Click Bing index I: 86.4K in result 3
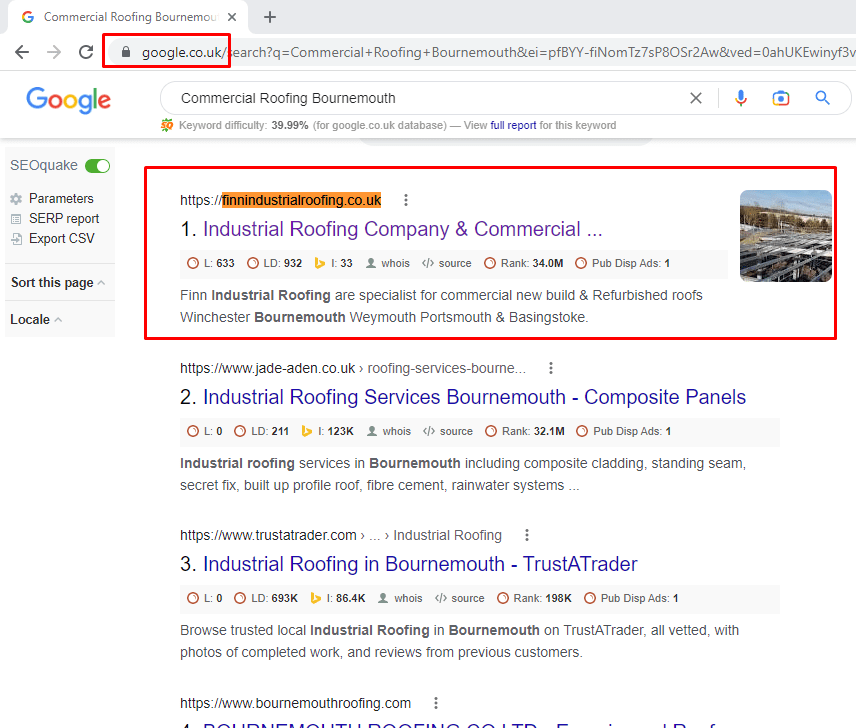Screen dimensions: 856x728 (x=337, y=599)
